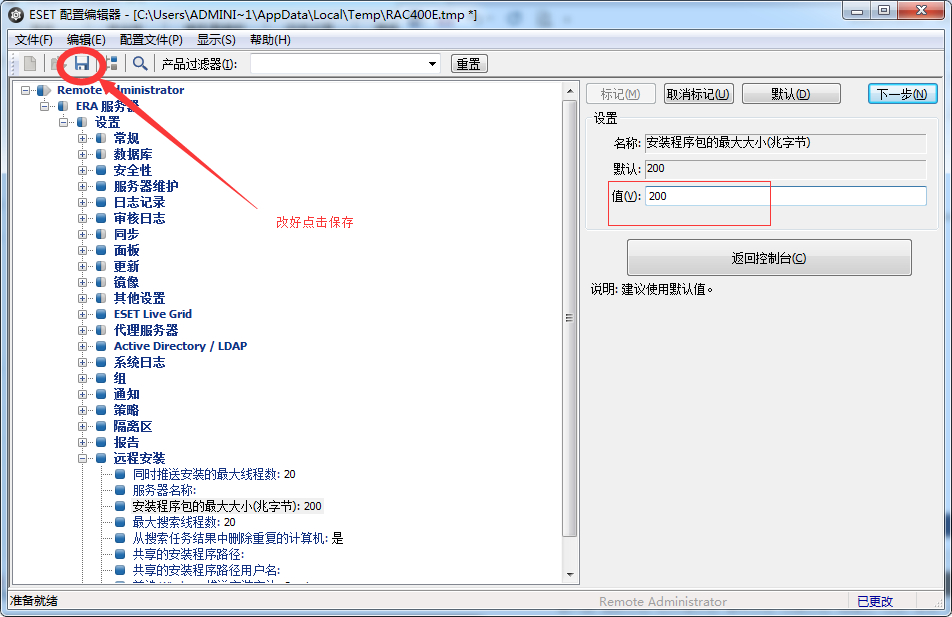952x617 pixels.
Task: Collapse the ERA 服务器 tree node
Action: point(44,106)
